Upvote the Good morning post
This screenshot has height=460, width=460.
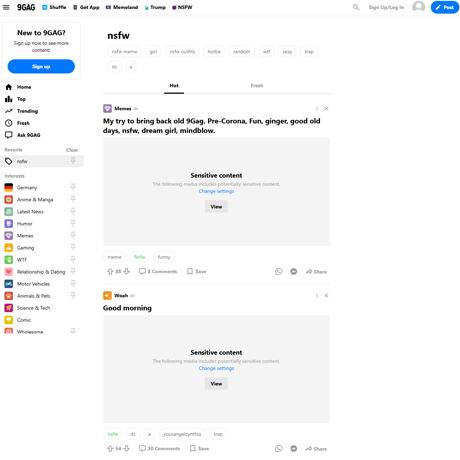pyautogui.click(x=110, y=448)
